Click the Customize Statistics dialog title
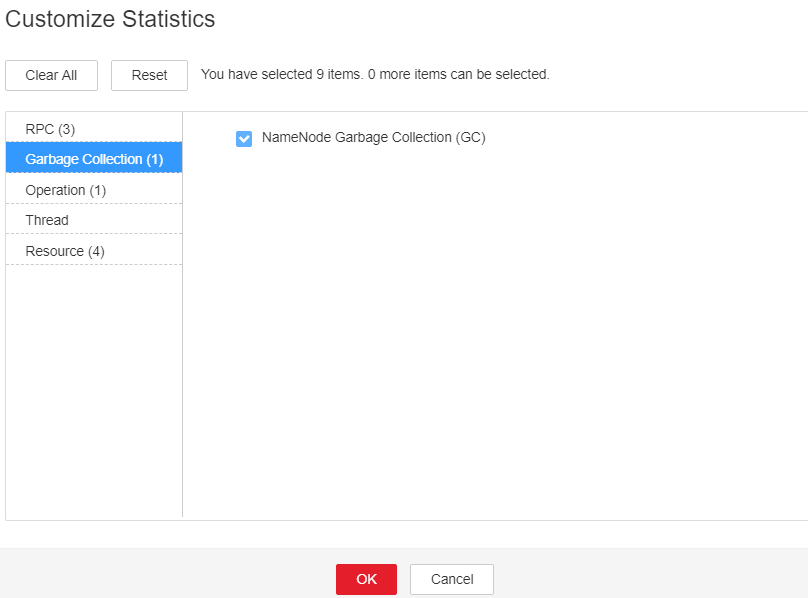Image resolution: width=808 pixels, height=598 pixels. [x=110, y=19]
